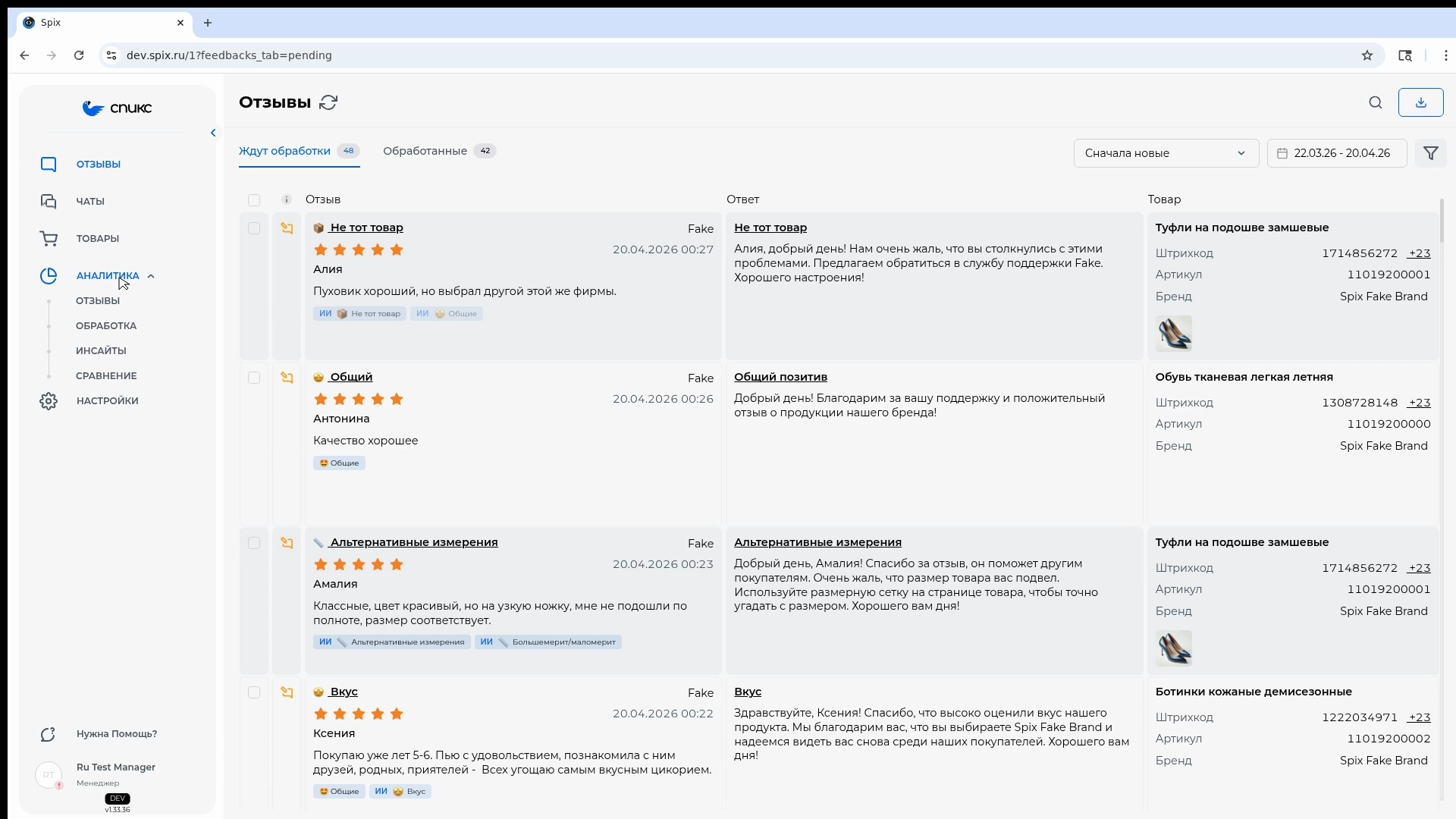1456x819 pixels.
Task: Download reviews using export button
Action: pos(1420,102)
